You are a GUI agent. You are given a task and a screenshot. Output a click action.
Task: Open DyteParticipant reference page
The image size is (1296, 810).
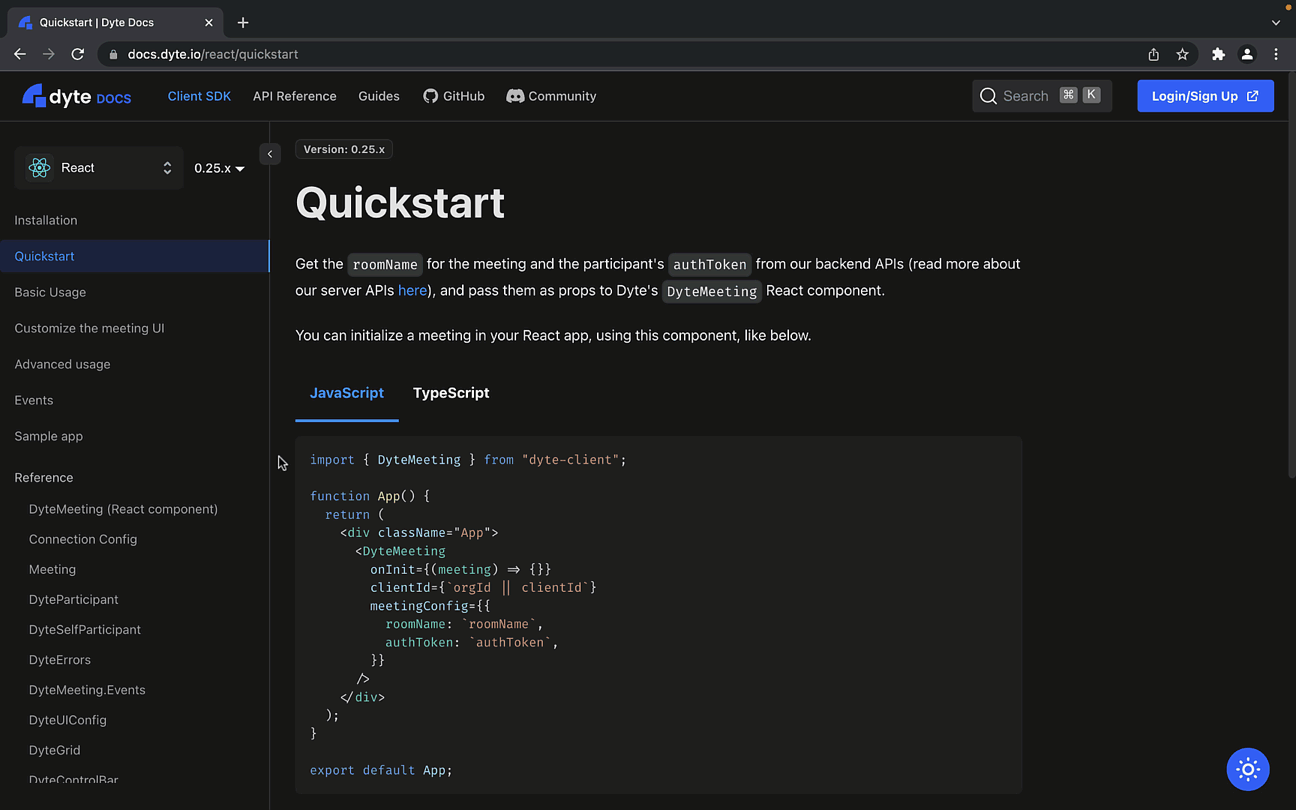pyautogui.click(x=74, y=599)
